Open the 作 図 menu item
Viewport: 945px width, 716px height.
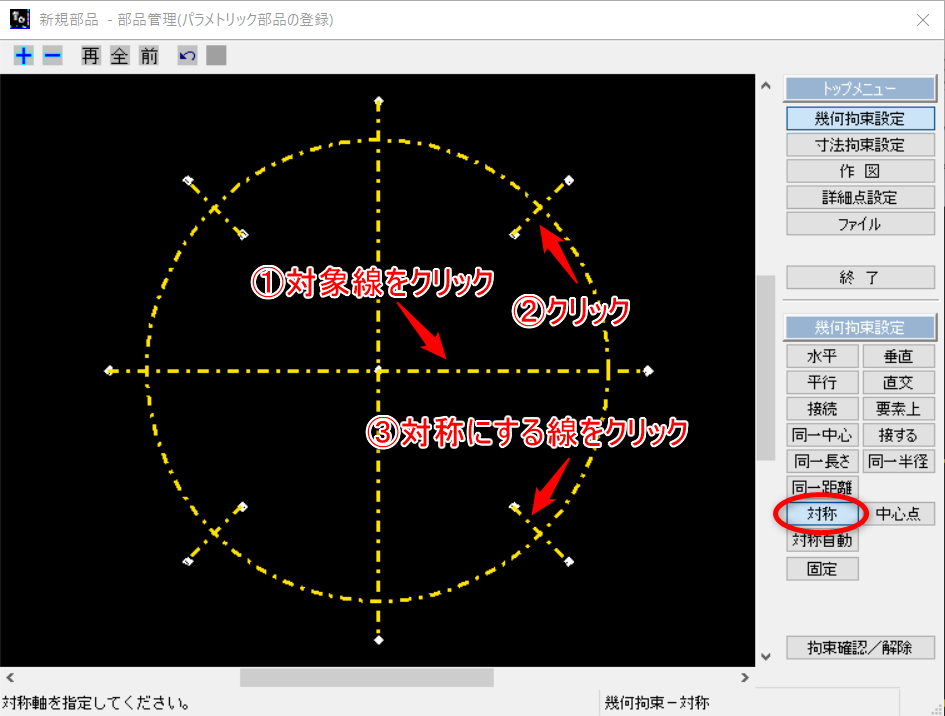pyautogui.click(x=860, y=171)
